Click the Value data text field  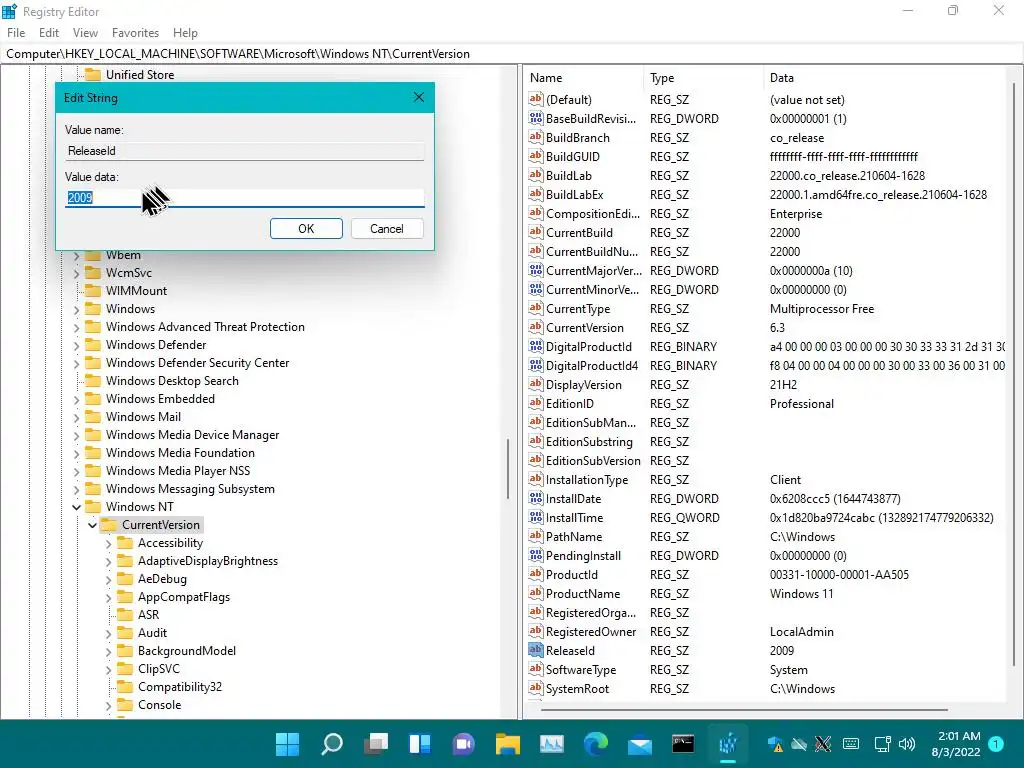[245, 198]
